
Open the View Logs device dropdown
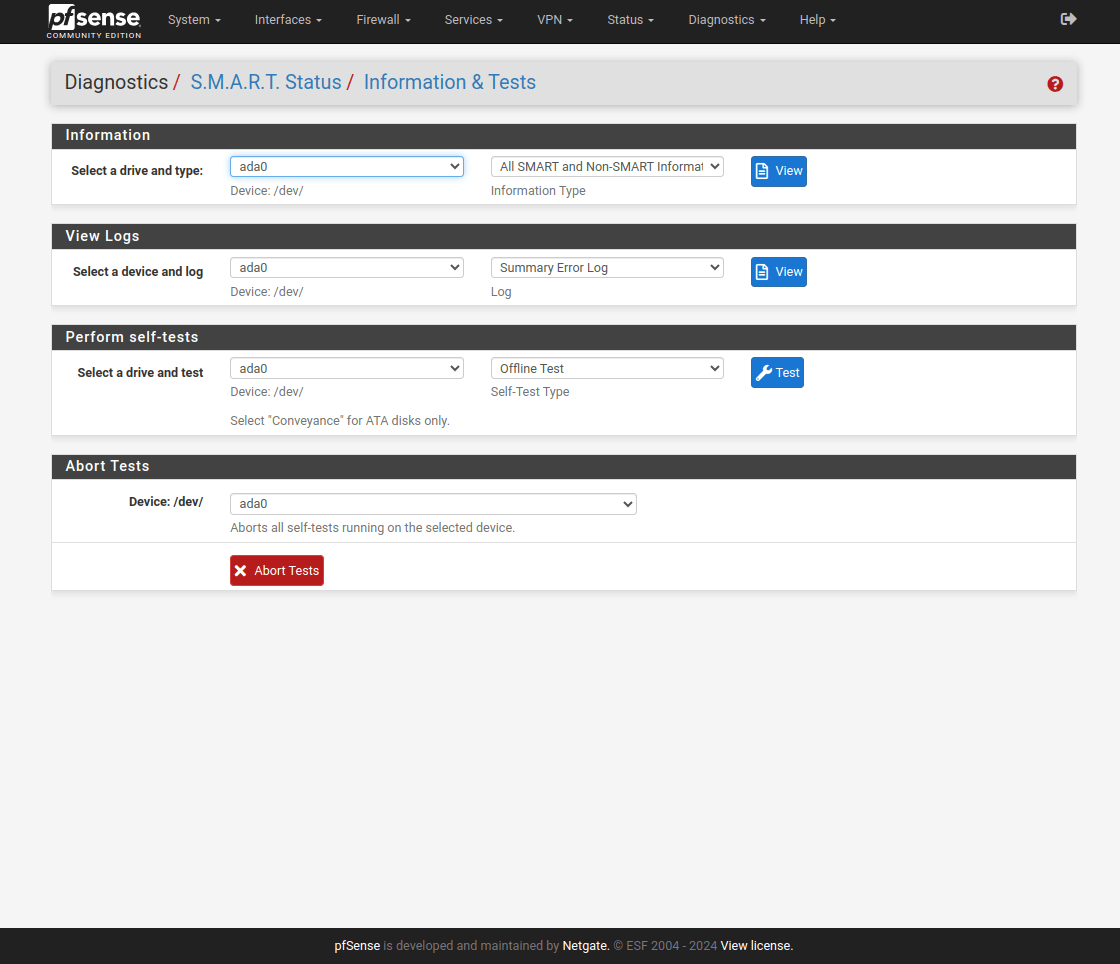[x=346, y=268]
